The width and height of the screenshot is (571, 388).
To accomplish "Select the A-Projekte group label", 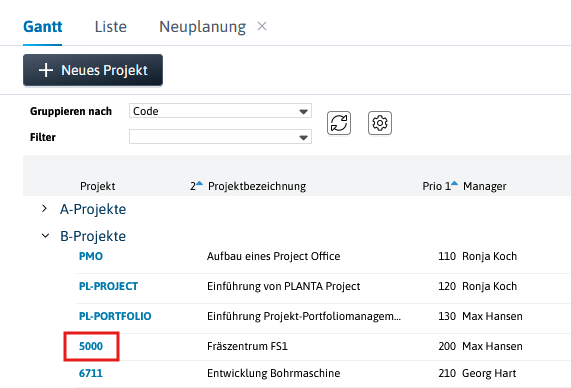I will click(93, 209).
